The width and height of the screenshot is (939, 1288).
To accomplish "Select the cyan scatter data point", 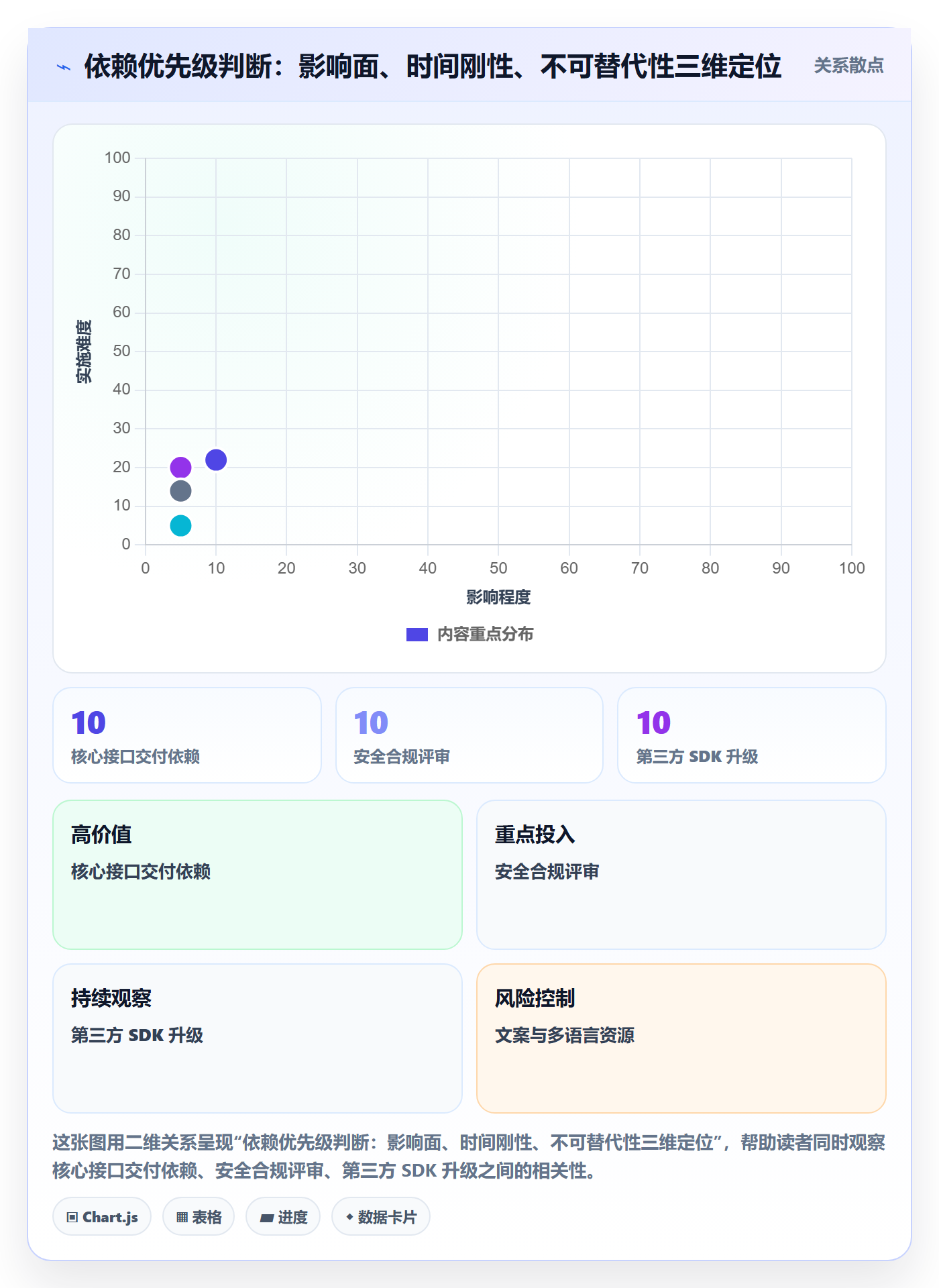I will [x=180, y=525].
